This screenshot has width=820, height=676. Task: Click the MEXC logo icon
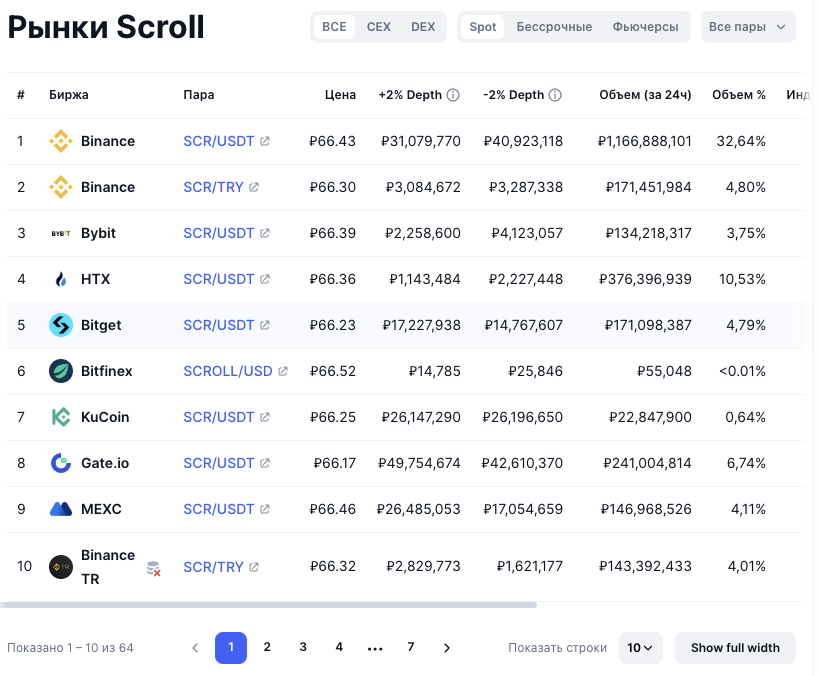tap(61, 509)
